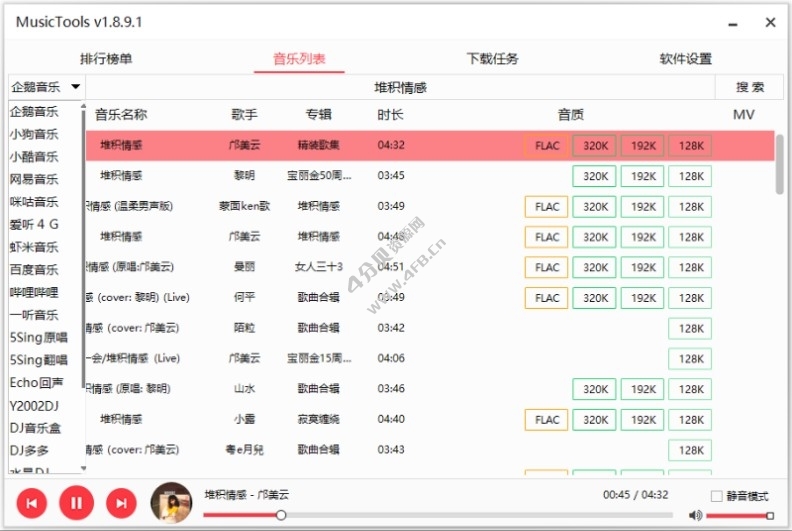Select 小酷音乐 in the source list
The image size is (792, 531).
[34, 157]
